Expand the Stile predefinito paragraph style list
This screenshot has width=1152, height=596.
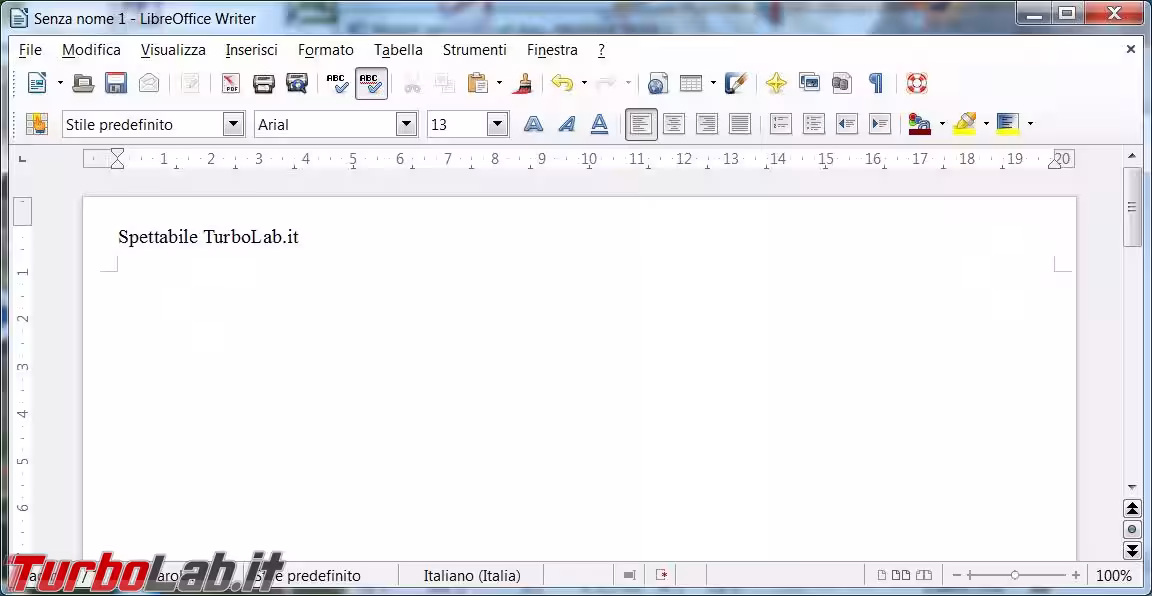point(233,124)
